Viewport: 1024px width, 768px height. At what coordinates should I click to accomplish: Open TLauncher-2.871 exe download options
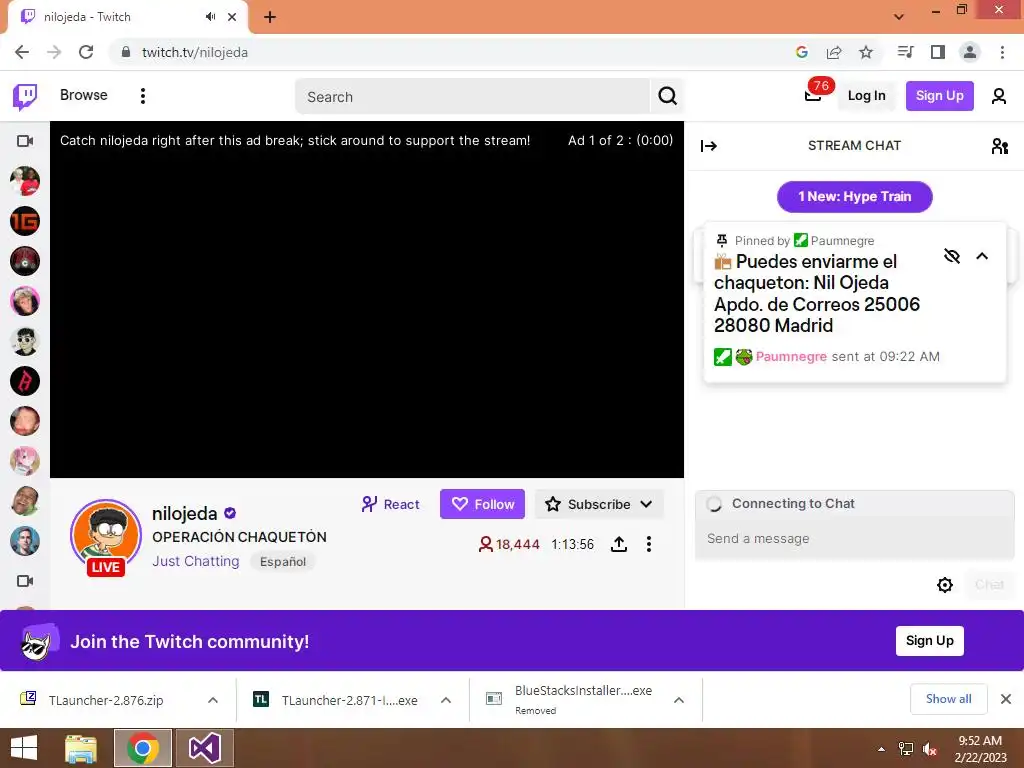pos(446,700)
